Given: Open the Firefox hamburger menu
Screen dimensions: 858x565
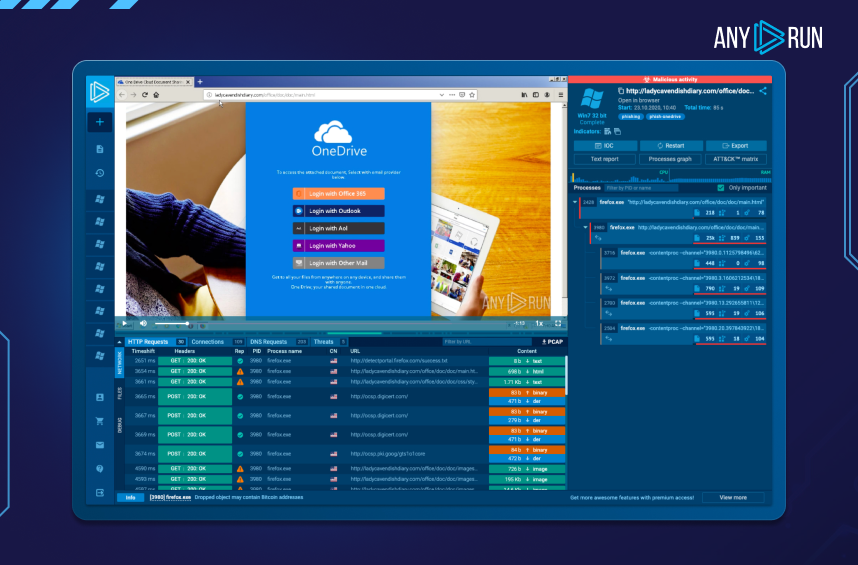Looking at the screenshot, I should click(560, 95).
